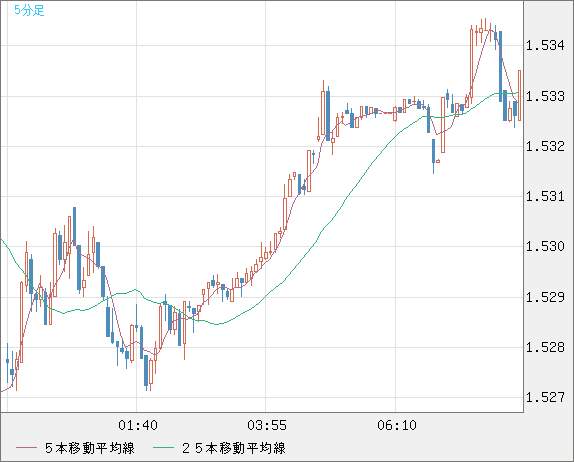Click the 06:10 time axis label

[397, 425]
